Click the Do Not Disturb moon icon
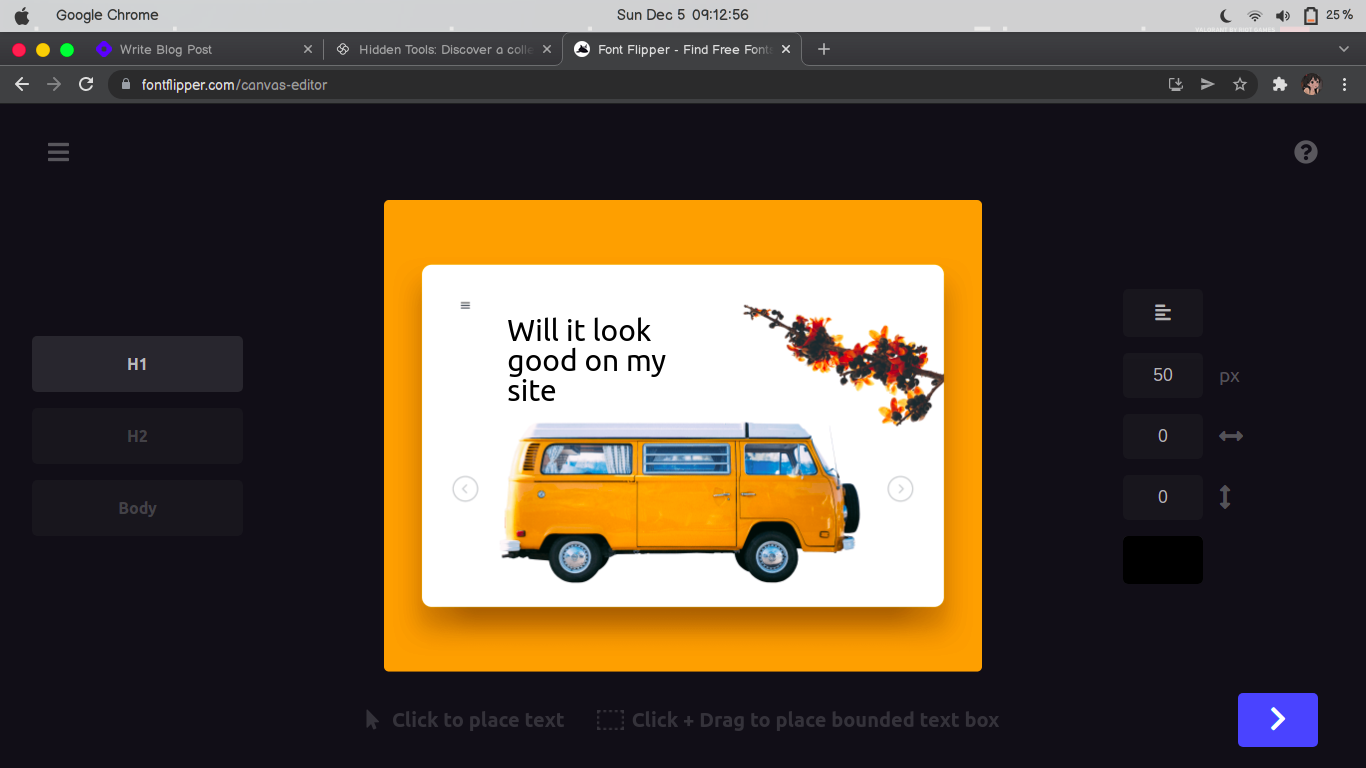Screen dimensions: 1366x768 (x=1227, y=15)
